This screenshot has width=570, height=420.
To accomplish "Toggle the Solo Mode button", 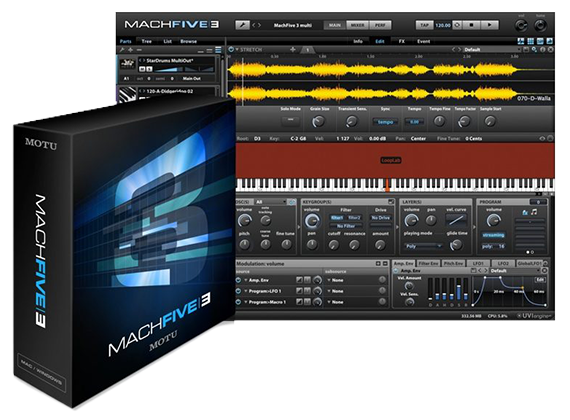I will pyautogui.click(x=290, y=120).
